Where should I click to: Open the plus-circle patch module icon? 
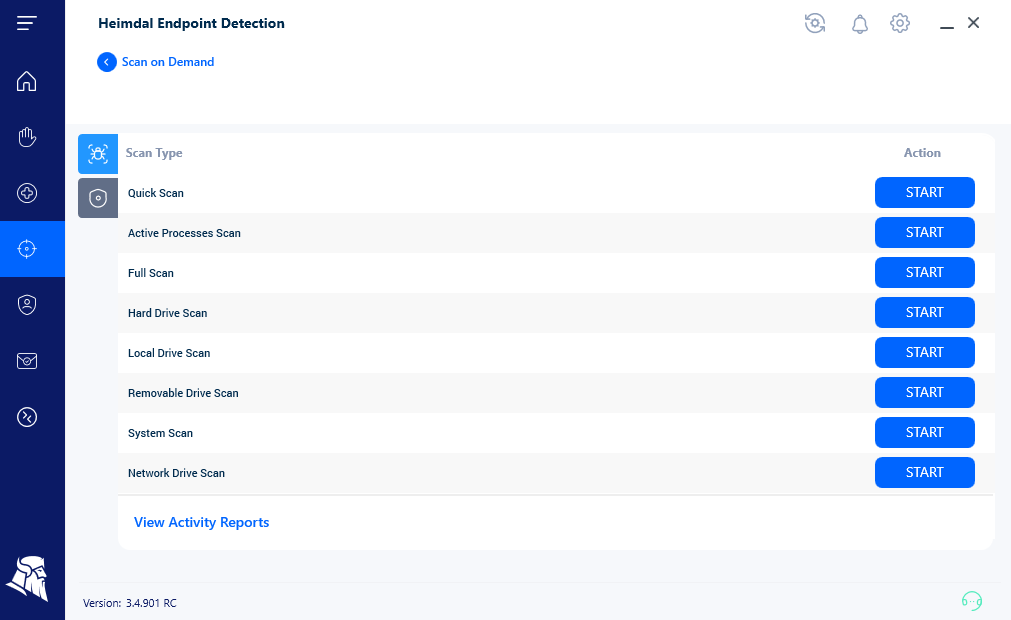tap(26, 193)
